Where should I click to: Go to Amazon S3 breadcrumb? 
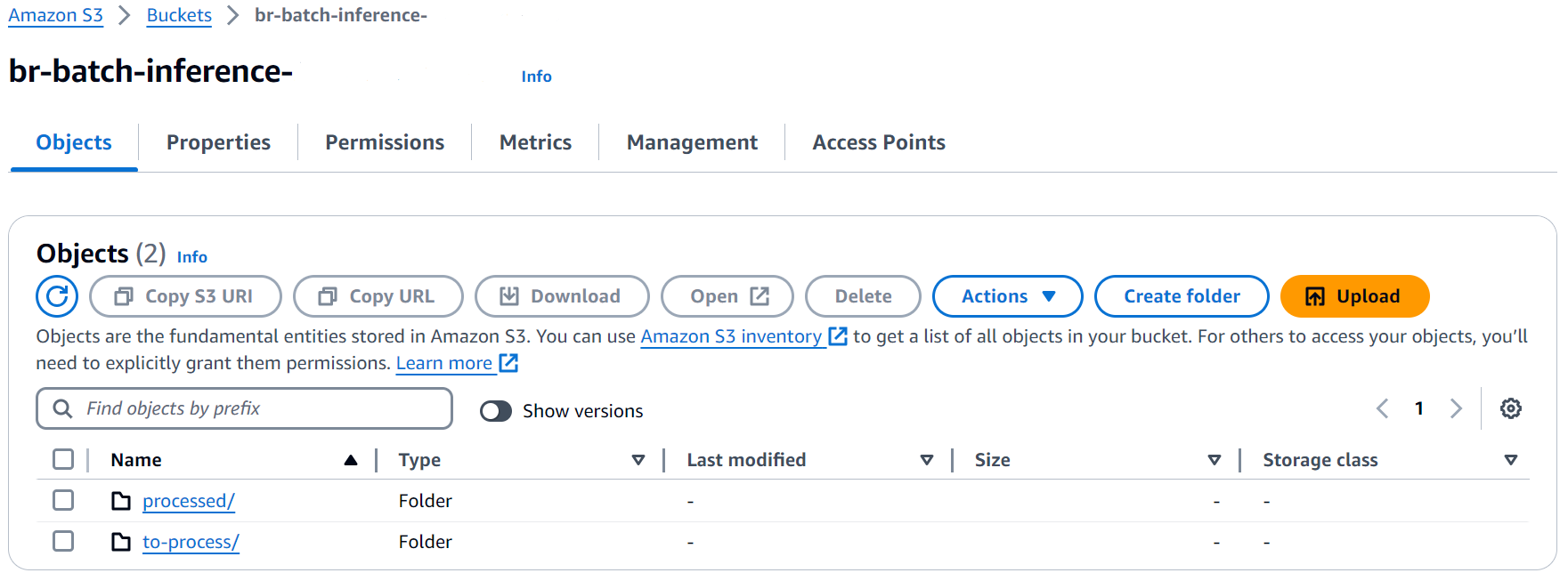coord(56,15)
